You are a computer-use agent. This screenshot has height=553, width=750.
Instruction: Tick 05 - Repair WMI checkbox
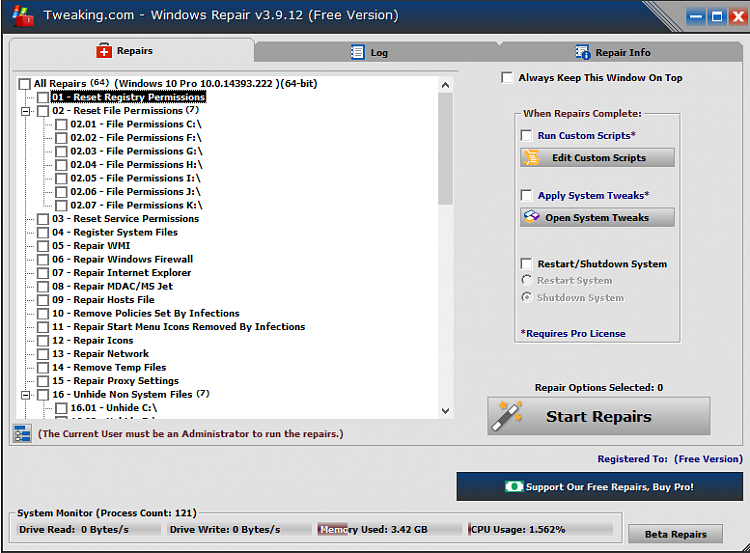(x=43, y=246)
